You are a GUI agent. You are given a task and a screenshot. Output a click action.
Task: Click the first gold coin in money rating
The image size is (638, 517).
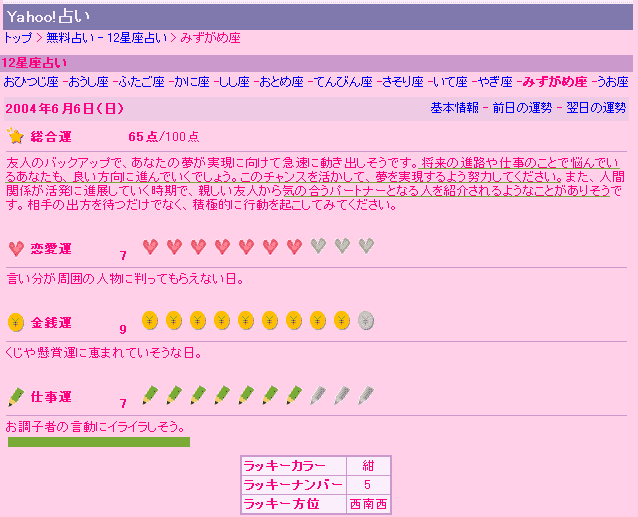pos(150,320)
